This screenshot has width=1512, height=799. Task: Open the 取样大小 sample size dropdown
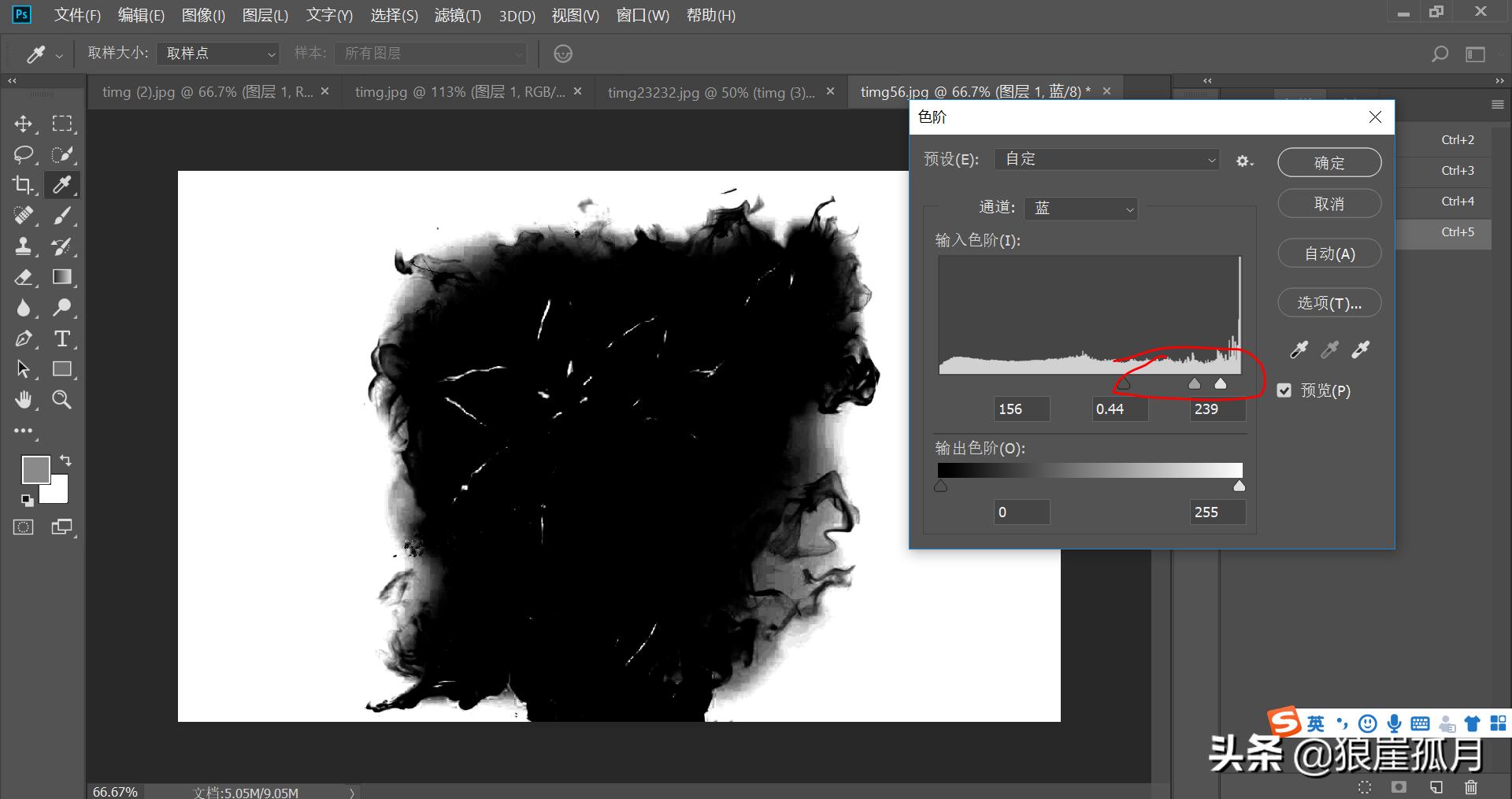(x=217, y=53)
